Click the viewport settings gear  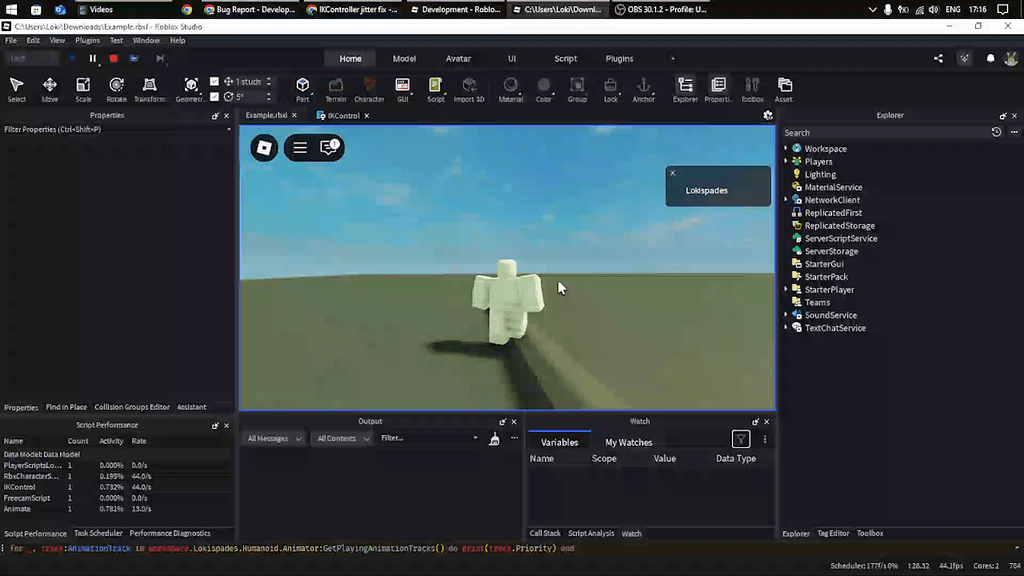coord(768,115)
